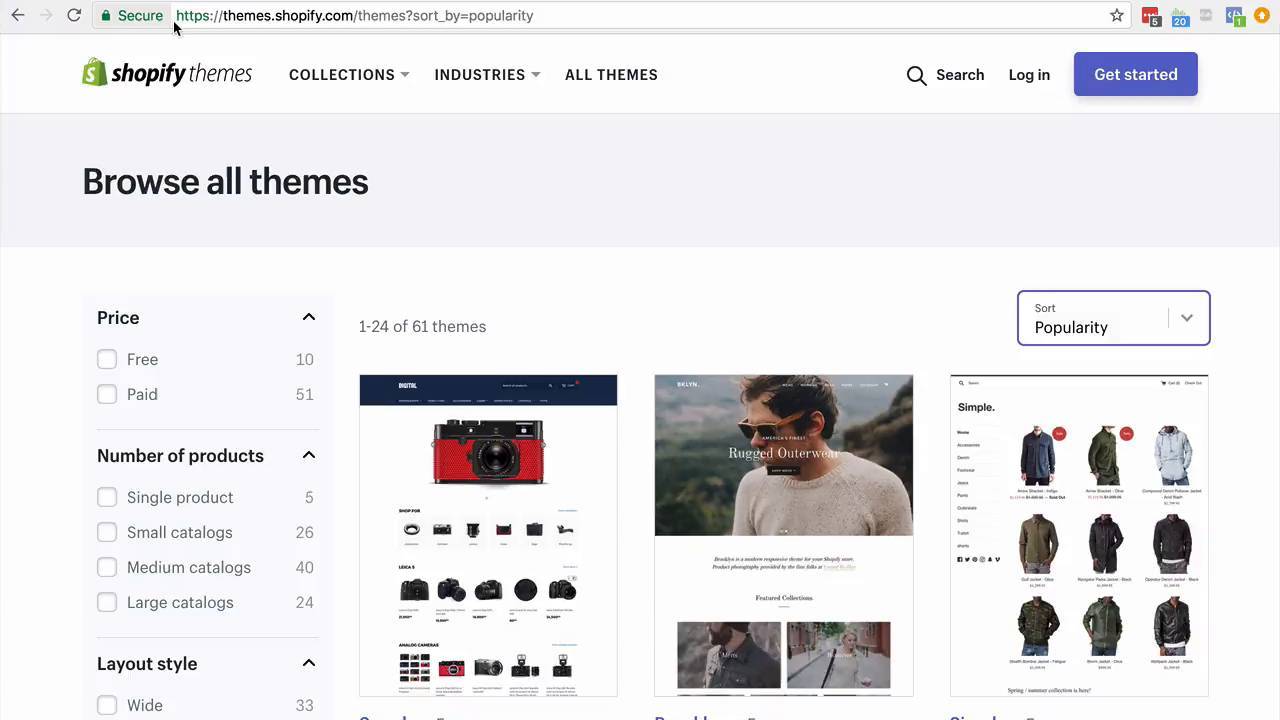
Task: Bookmark this page with the star icon
Action: [x=1117, y=15]
